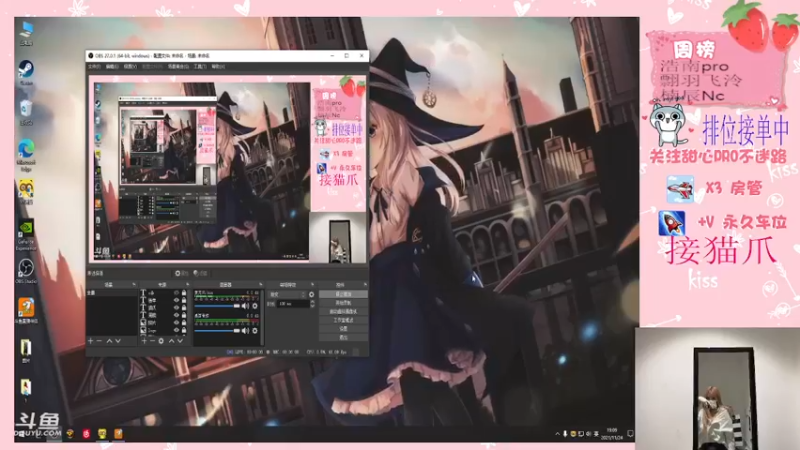Click the OBS preview canvas thumbnail
Screen dimensions: 800x450
click(228, 169)
